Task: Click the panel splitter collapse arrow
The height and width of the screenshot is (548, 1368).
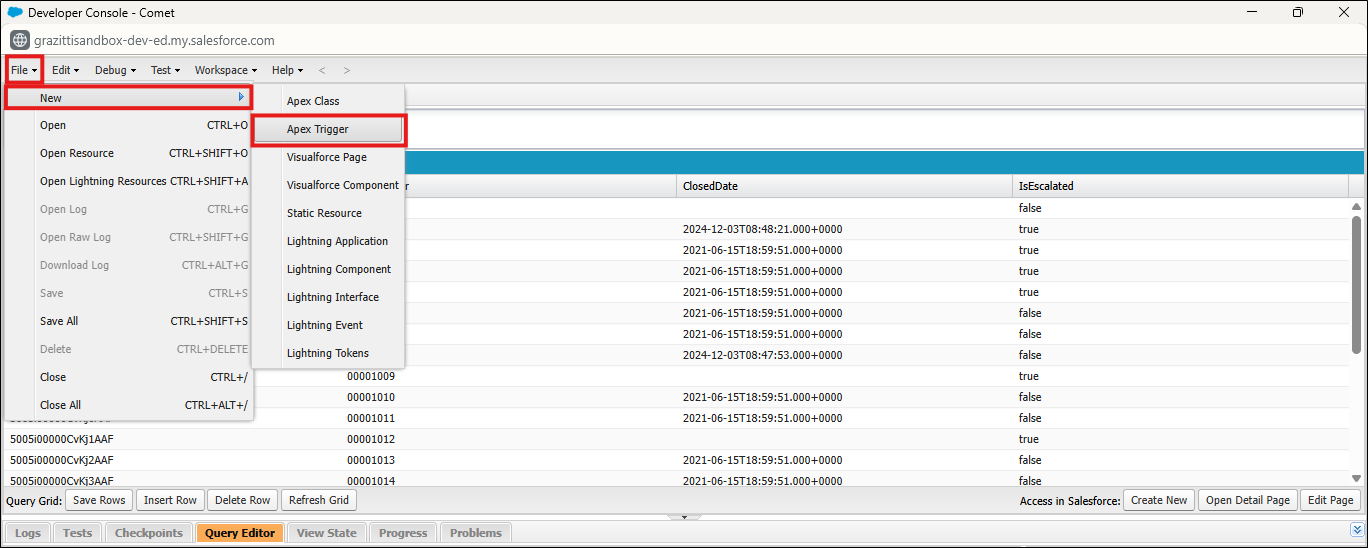Action: point(684,517)
